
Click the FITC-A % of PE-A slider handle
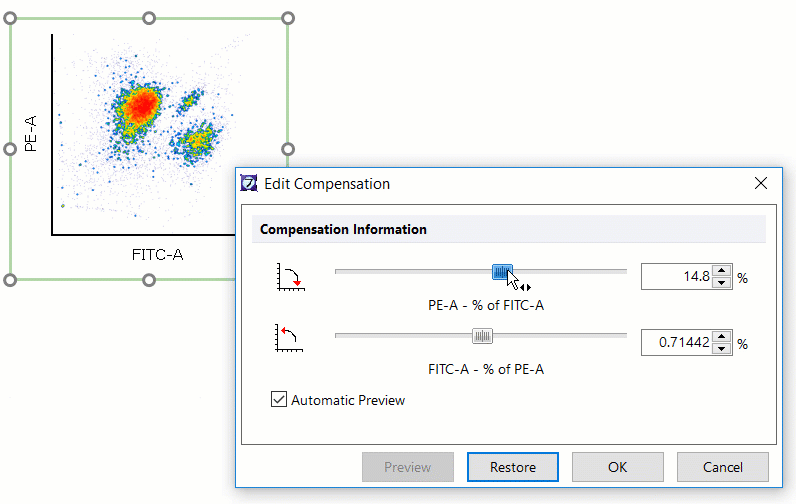click(x=482, y=336)
